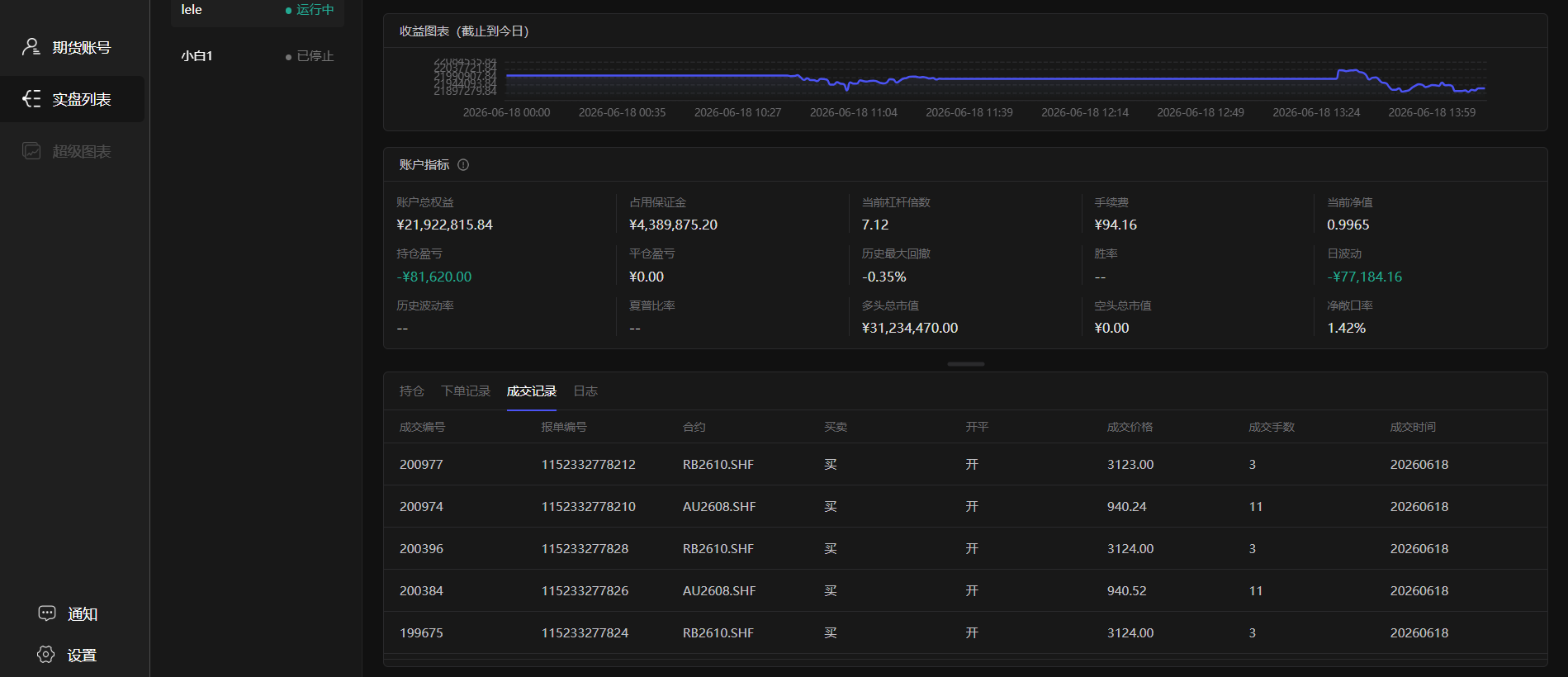Open 实盘列表 in the sidebar

(x=73, y=99)
